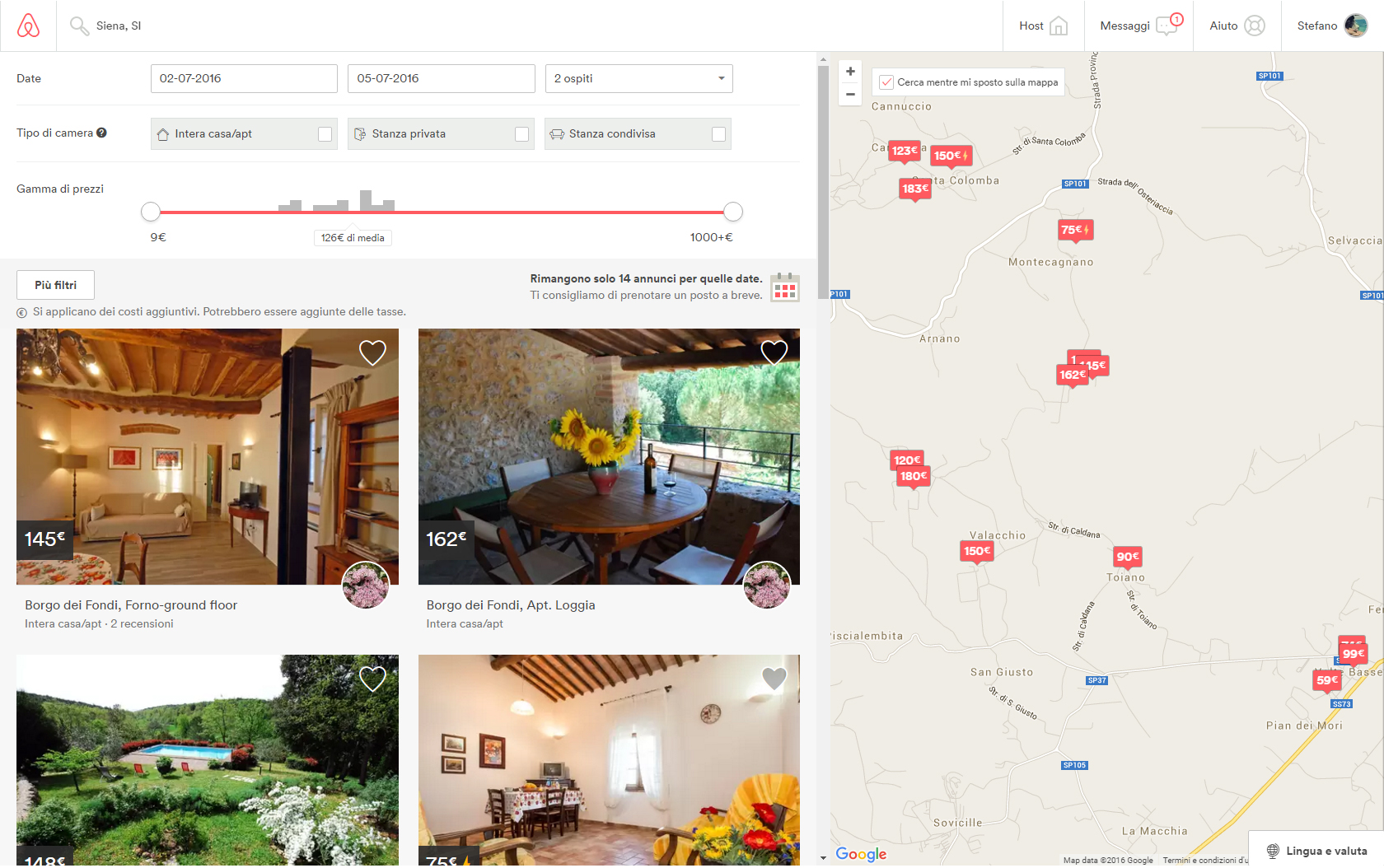Zoom in on the map
Viewport: 1384px width, 868px height.
click(850, 72)
